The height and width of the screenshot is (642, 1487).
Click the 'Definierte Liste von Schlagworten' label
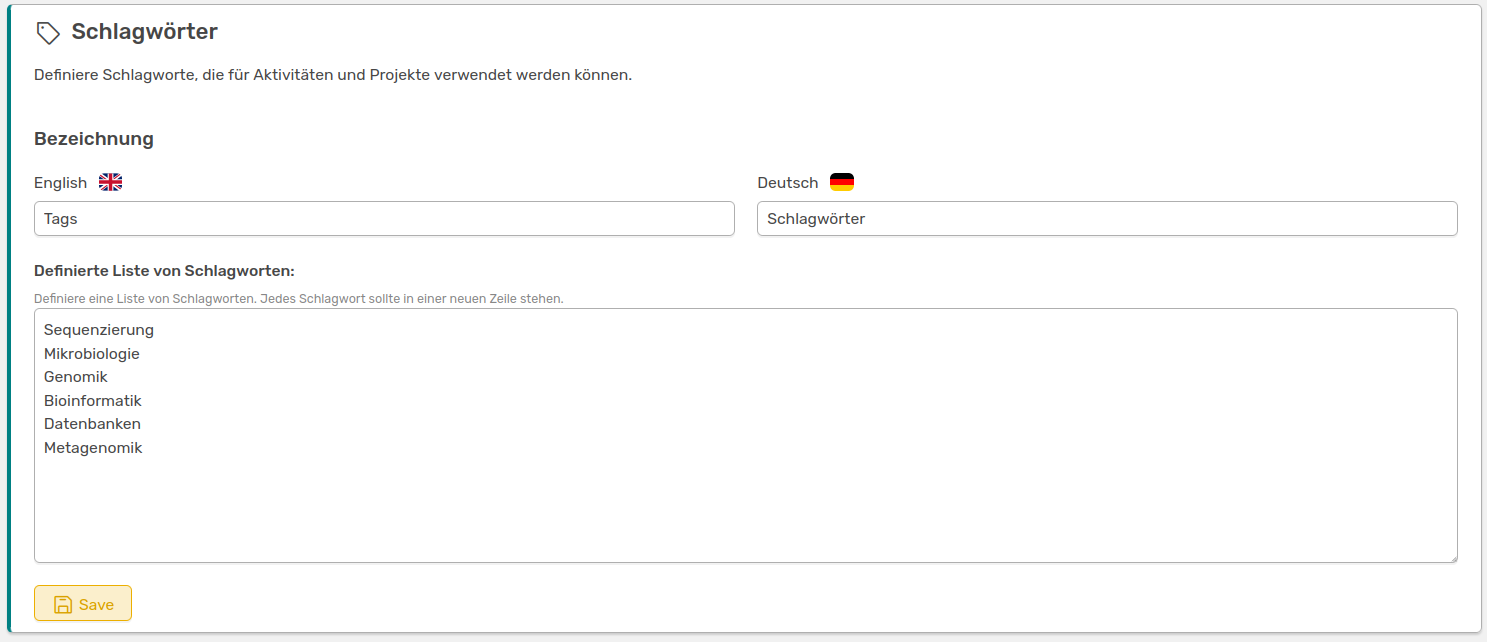[164, 271]
